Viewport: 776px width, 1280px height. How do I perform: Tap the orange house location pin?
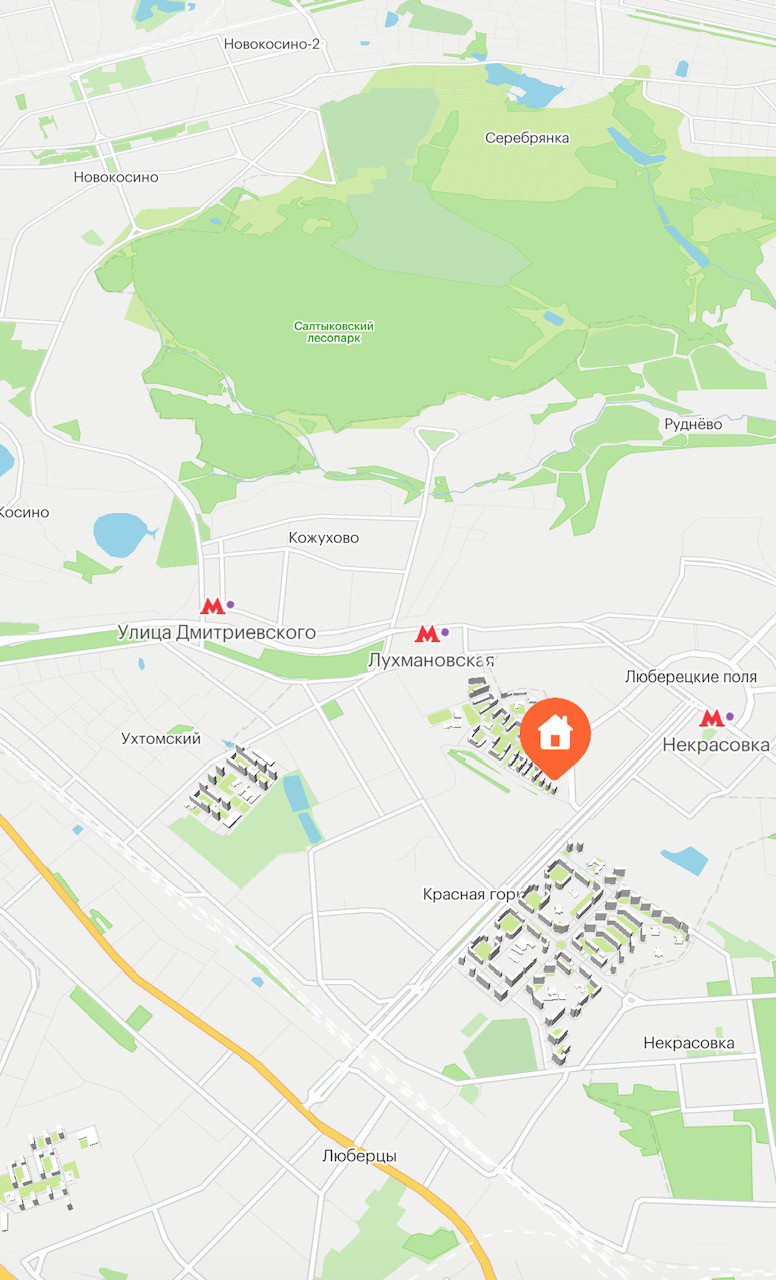[x=555, y=736]
